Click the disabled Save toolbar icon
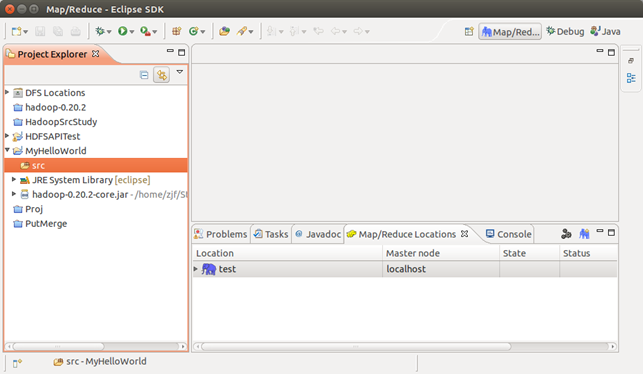This screenshot has height=374, width=643. (x=40, y=31)
